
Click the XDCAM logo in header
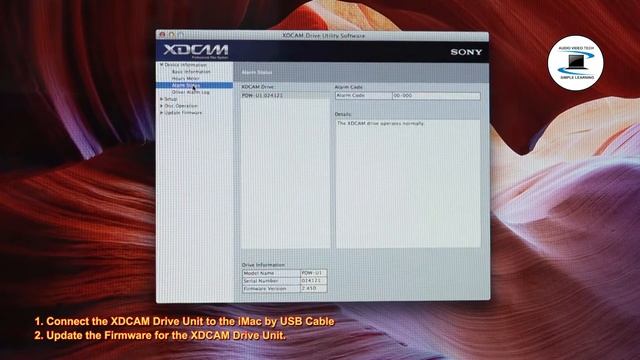196,51
